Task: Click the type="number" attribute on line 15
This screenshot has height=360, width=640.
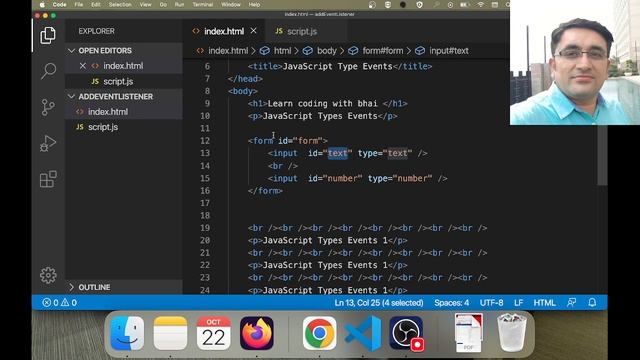Action: (400, 178)
